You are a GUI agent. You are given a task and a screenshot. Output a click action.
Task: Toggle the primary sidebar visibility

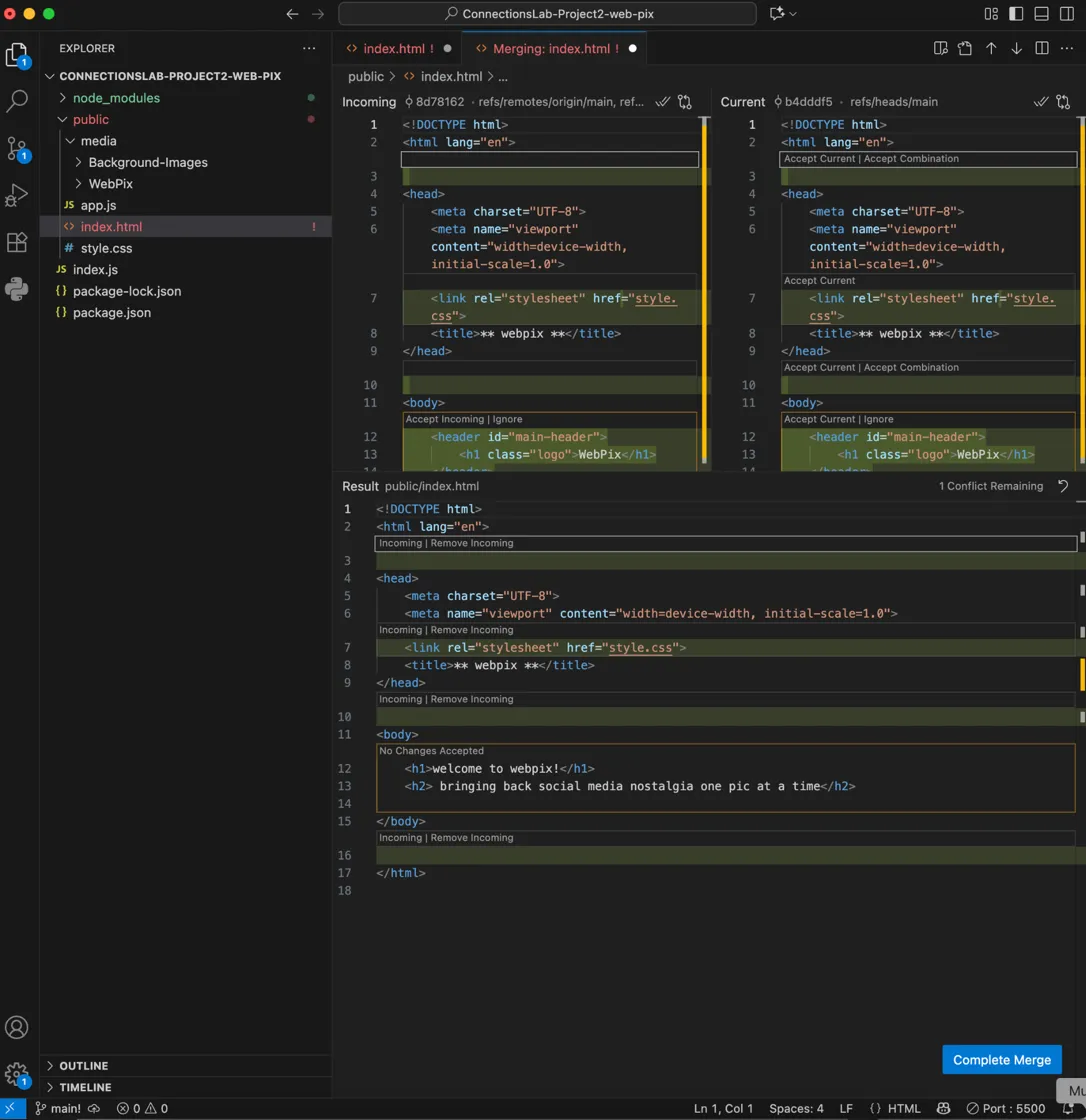click(1016, 14)
